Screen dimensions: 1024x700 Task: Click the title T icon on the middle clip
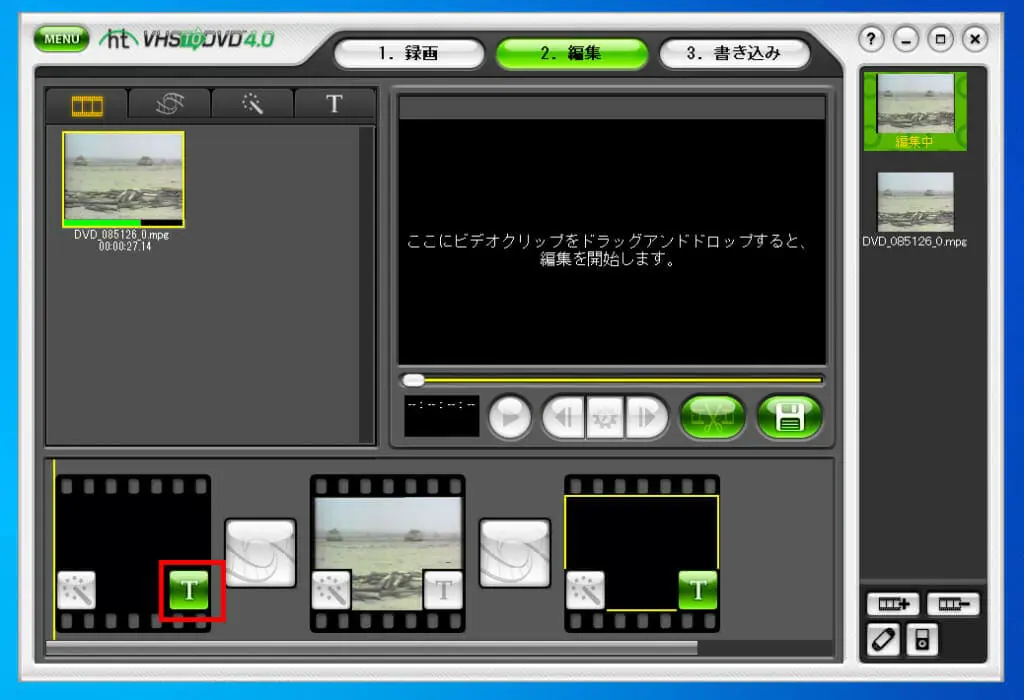(443, 590)
